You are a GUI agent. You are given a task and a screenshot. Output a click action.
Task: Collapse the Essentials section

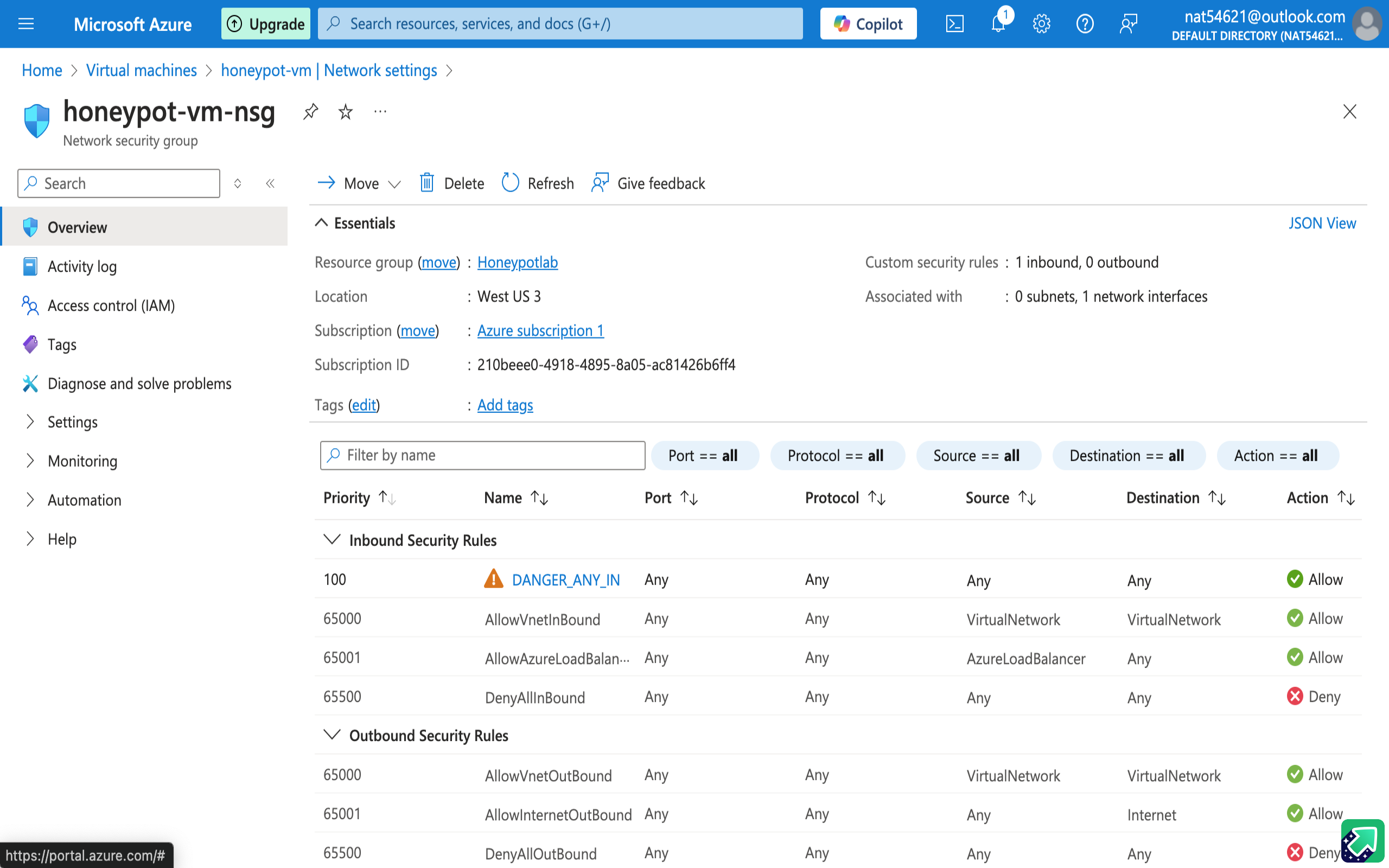(x=321, y=223)
